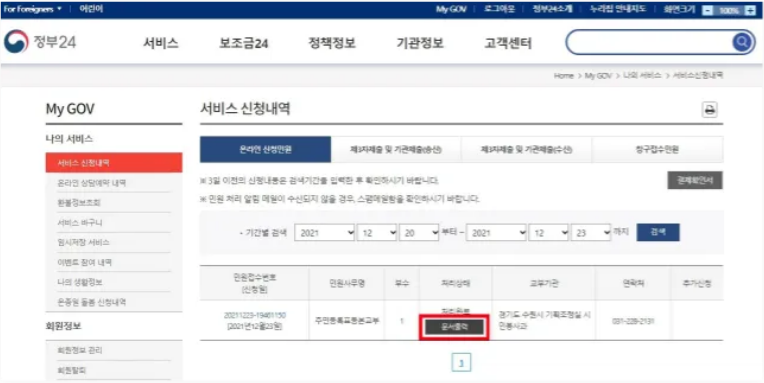Open the end month dropdown showing 12
The image size is (764, 383).
click(x=549, y=233)
